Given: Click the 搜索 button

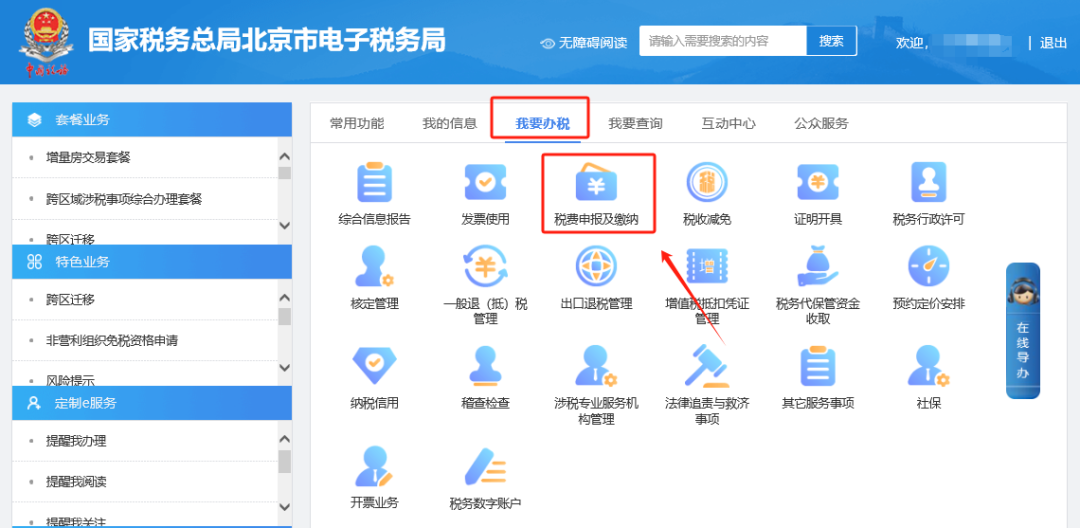Looking at the screenshot, I should click(x=831, y=41).
